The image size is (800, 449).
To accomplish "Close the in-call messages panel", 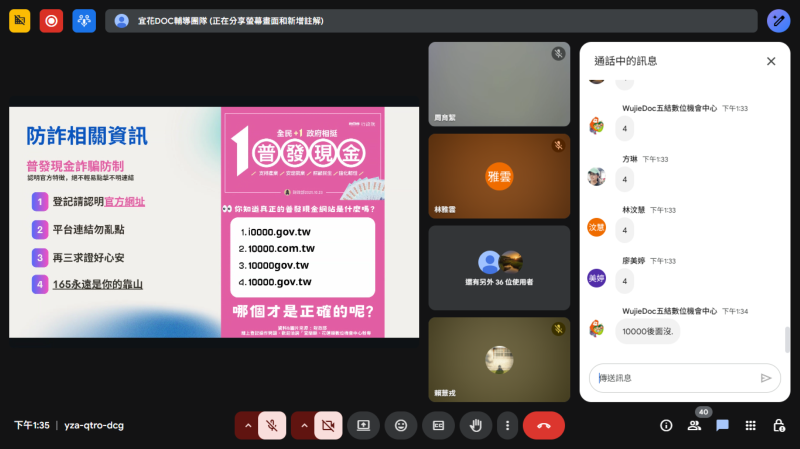I will click(771, 61).
